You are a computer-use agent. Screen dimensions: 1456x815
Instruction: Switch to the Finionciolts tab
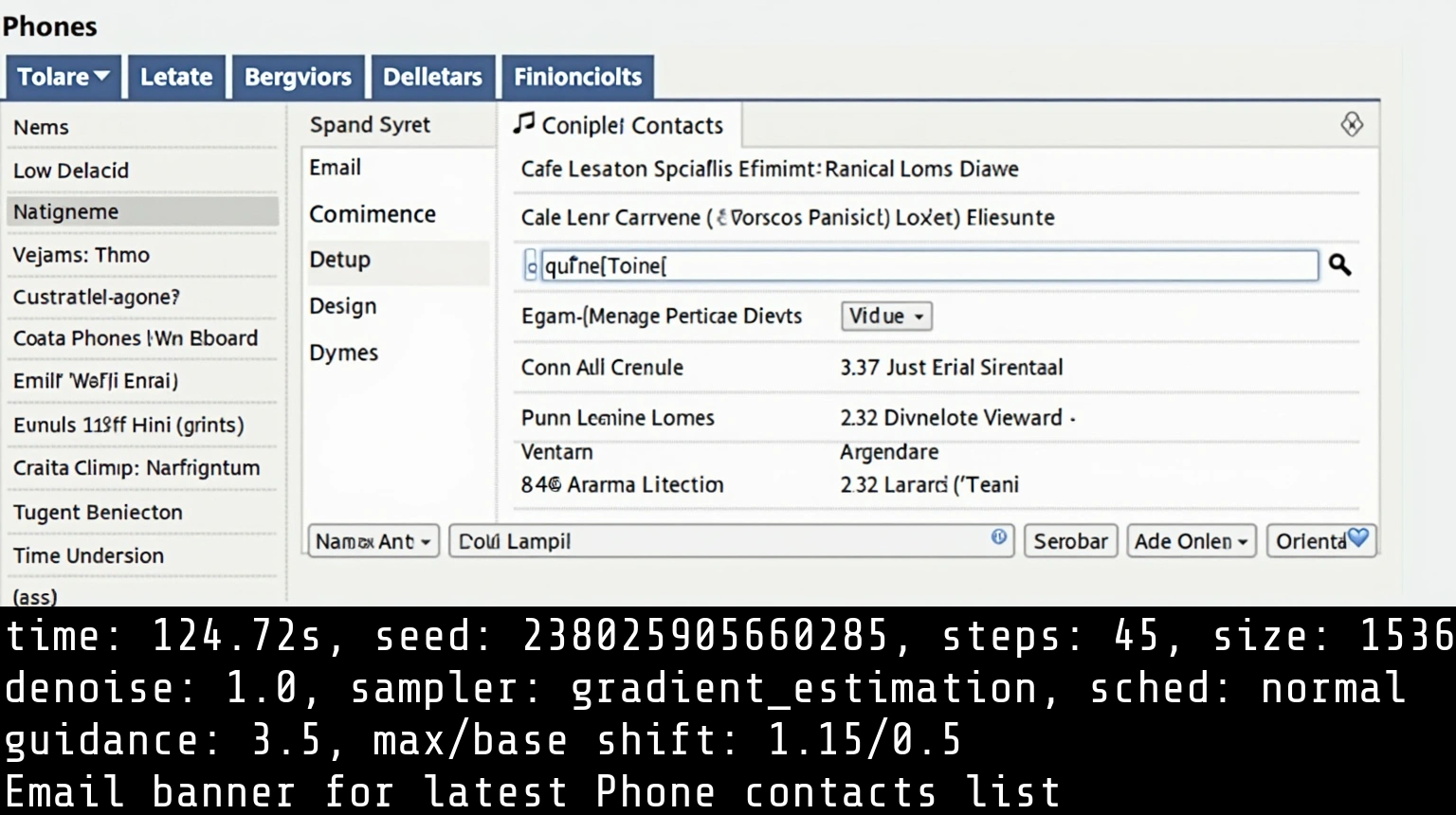click(577, 77)
